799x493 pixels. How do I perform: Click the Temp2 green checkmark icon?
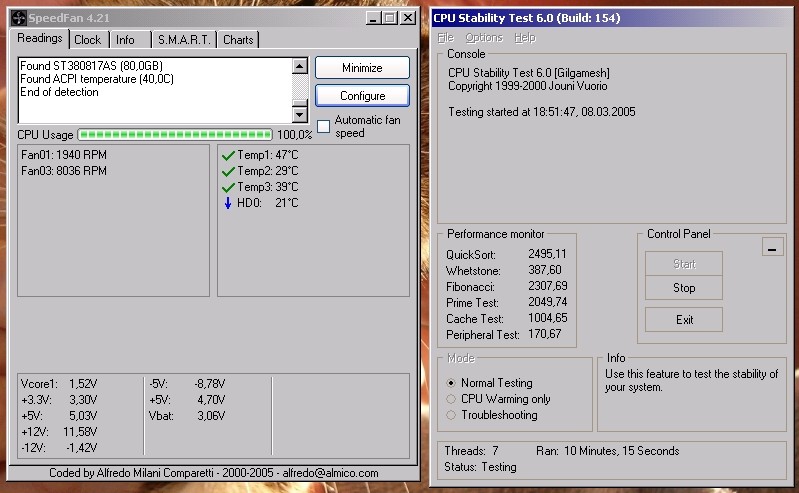click(228, 171)
